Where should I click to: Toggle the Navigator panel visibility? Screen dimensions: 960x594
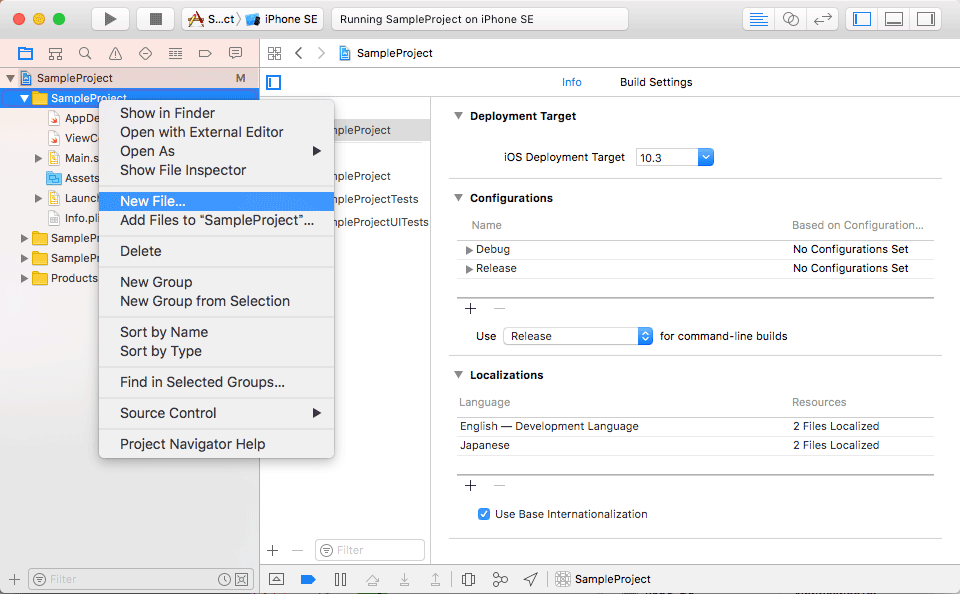[862, 19]
